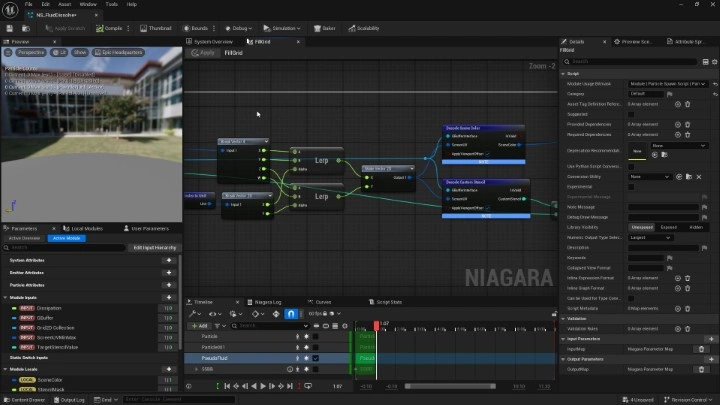Image resolution: width=720 pixels, height=405 pixels.
Task: Switch to the Niagara Log tab
Action: pos(268,301)
